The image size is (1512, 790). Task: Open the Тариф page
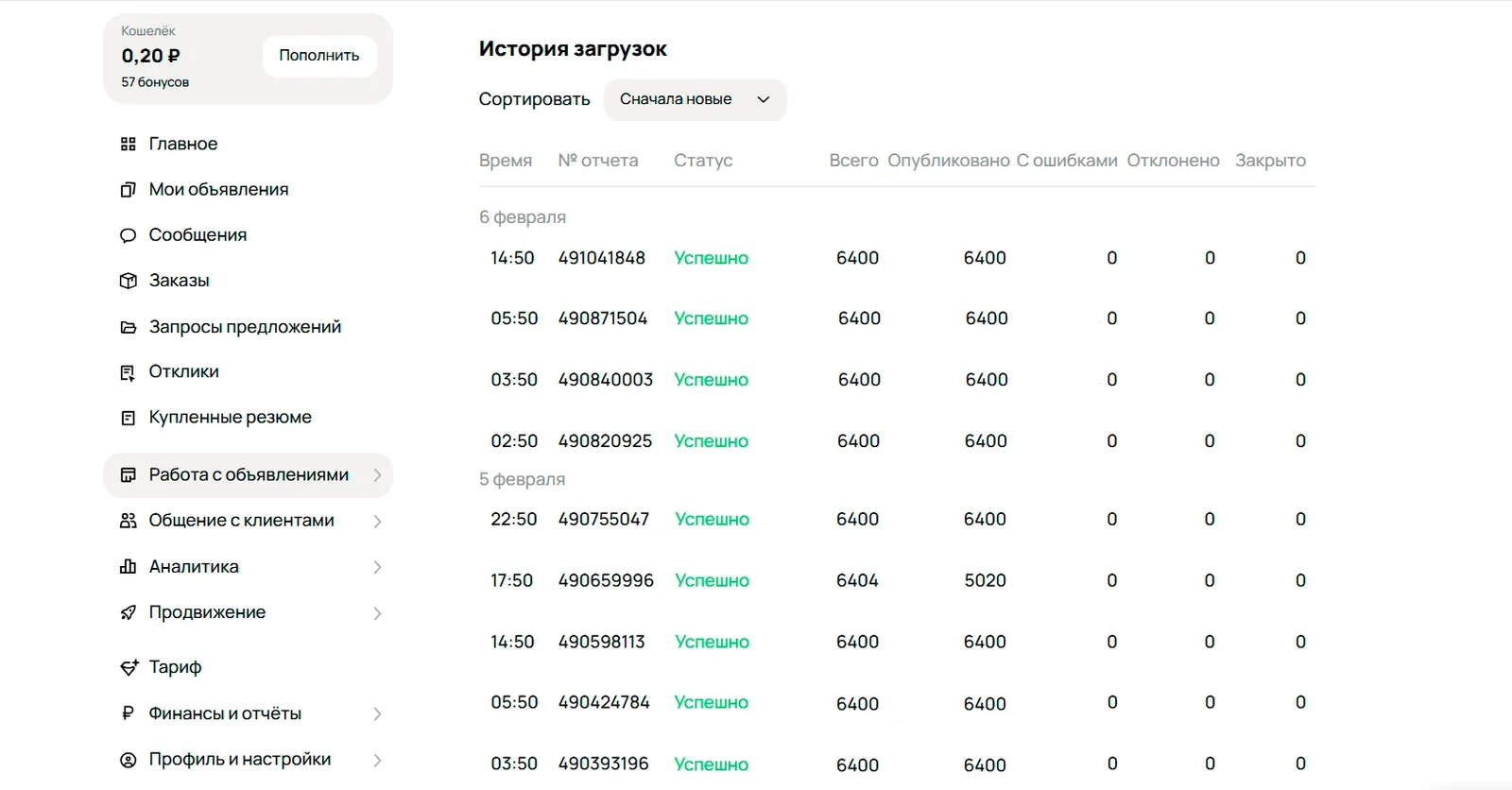(175, 667)
